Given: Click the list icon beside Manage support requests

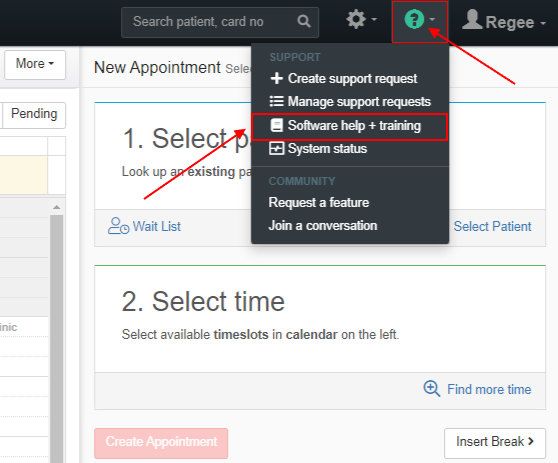Looking at the screenshot, I should pyautogui.click(x=277, y=101).
